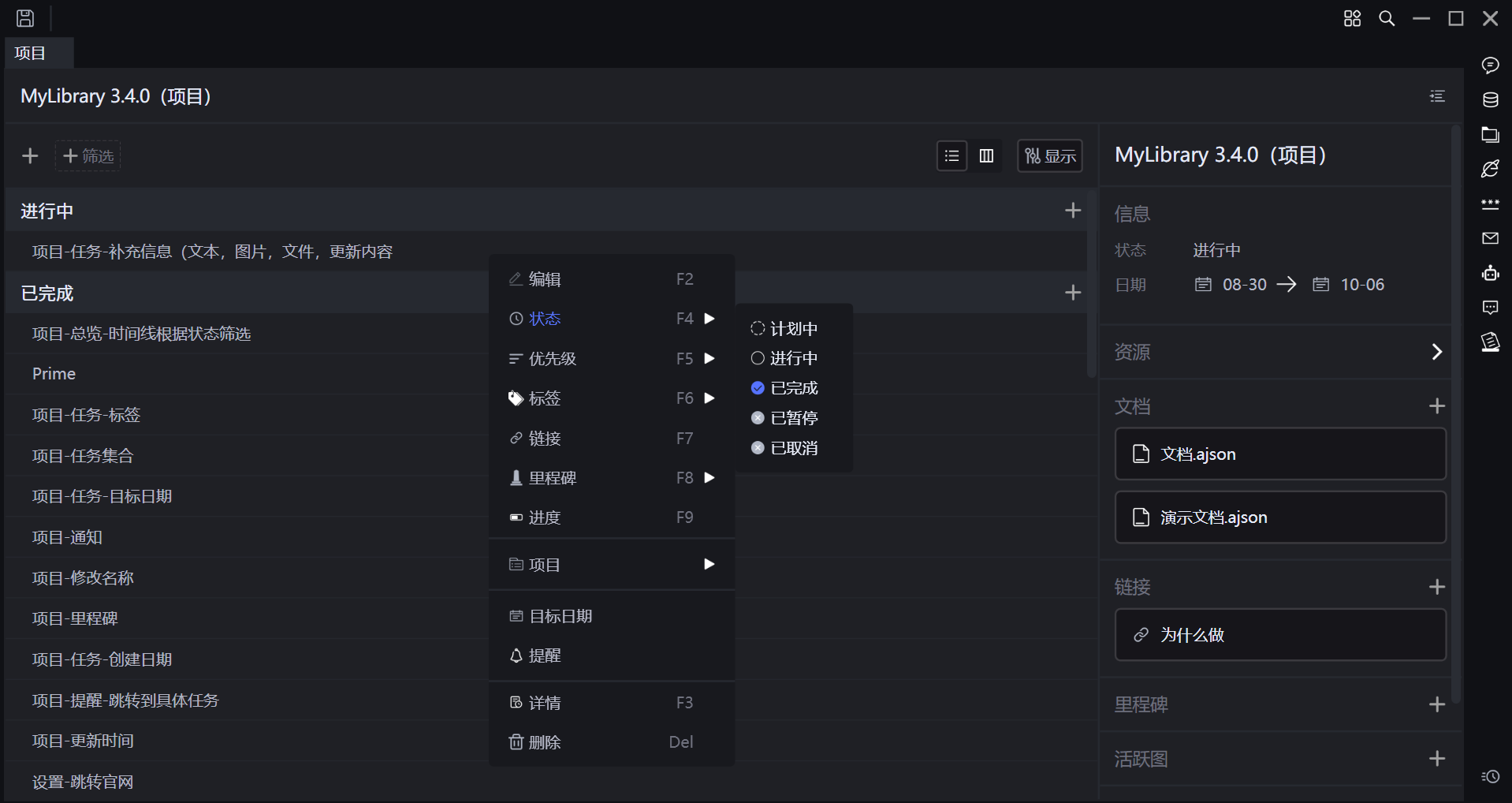
Task: Open search with the magnifier icon
Action: pos(1387,18)
